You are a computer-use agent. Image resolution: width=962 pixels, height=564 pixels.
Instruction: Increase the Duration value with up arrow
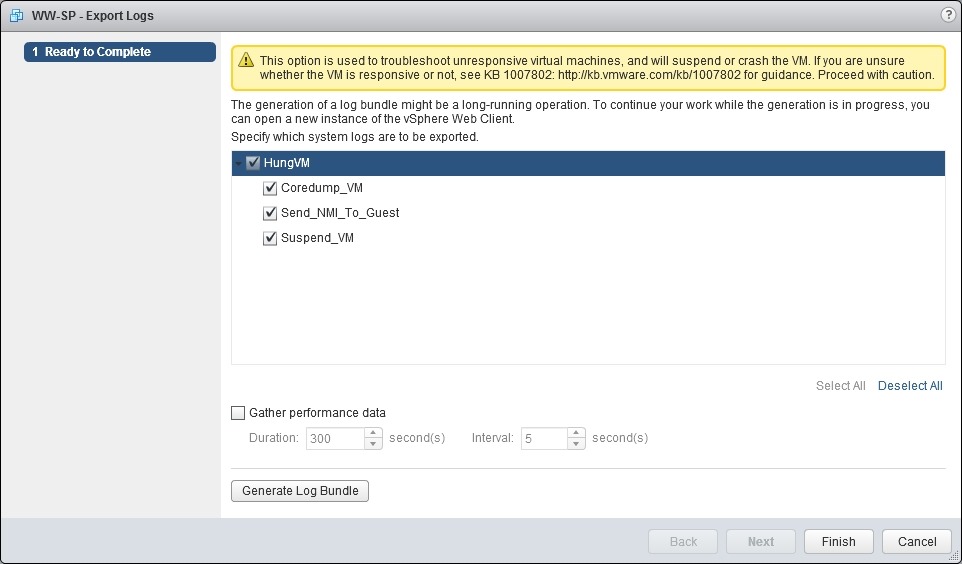coord(373,433)
